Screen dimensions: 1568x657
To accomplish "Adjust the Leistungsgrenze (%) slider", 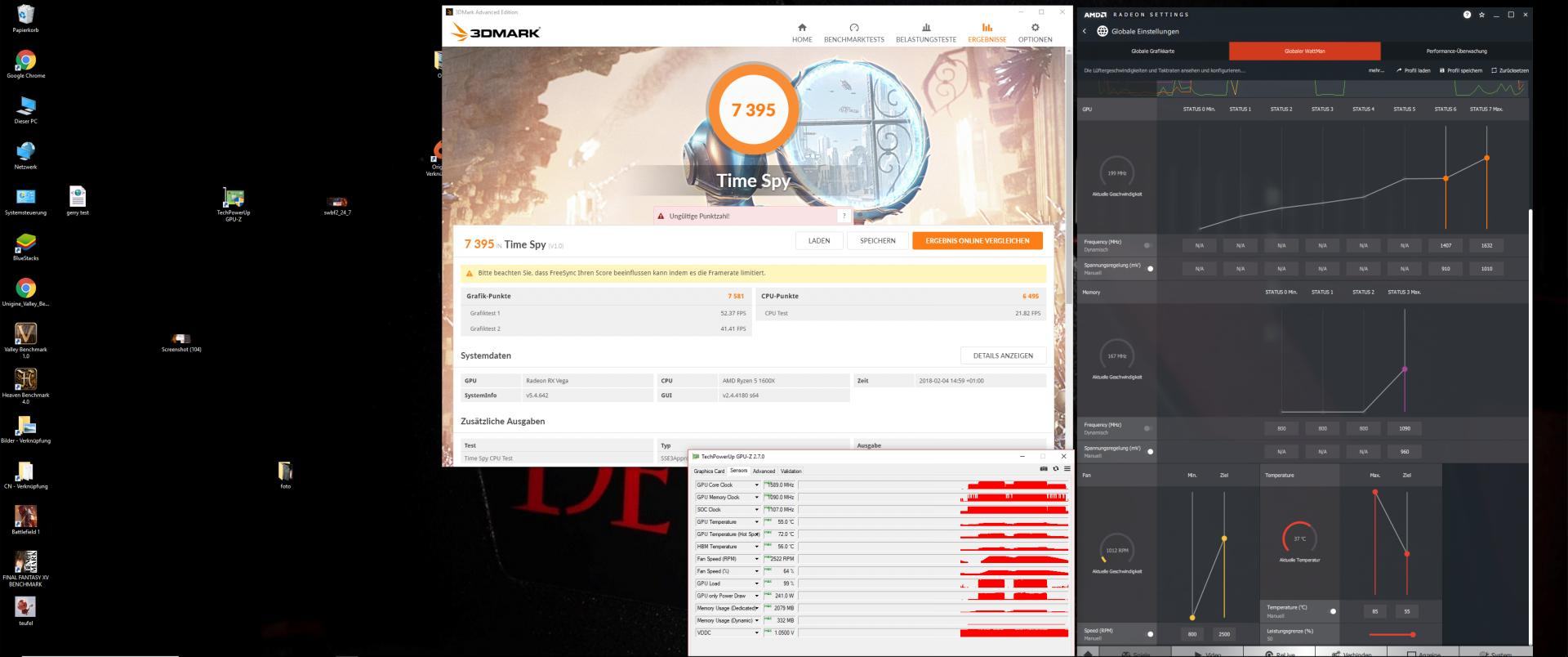I will [1392, 635].
